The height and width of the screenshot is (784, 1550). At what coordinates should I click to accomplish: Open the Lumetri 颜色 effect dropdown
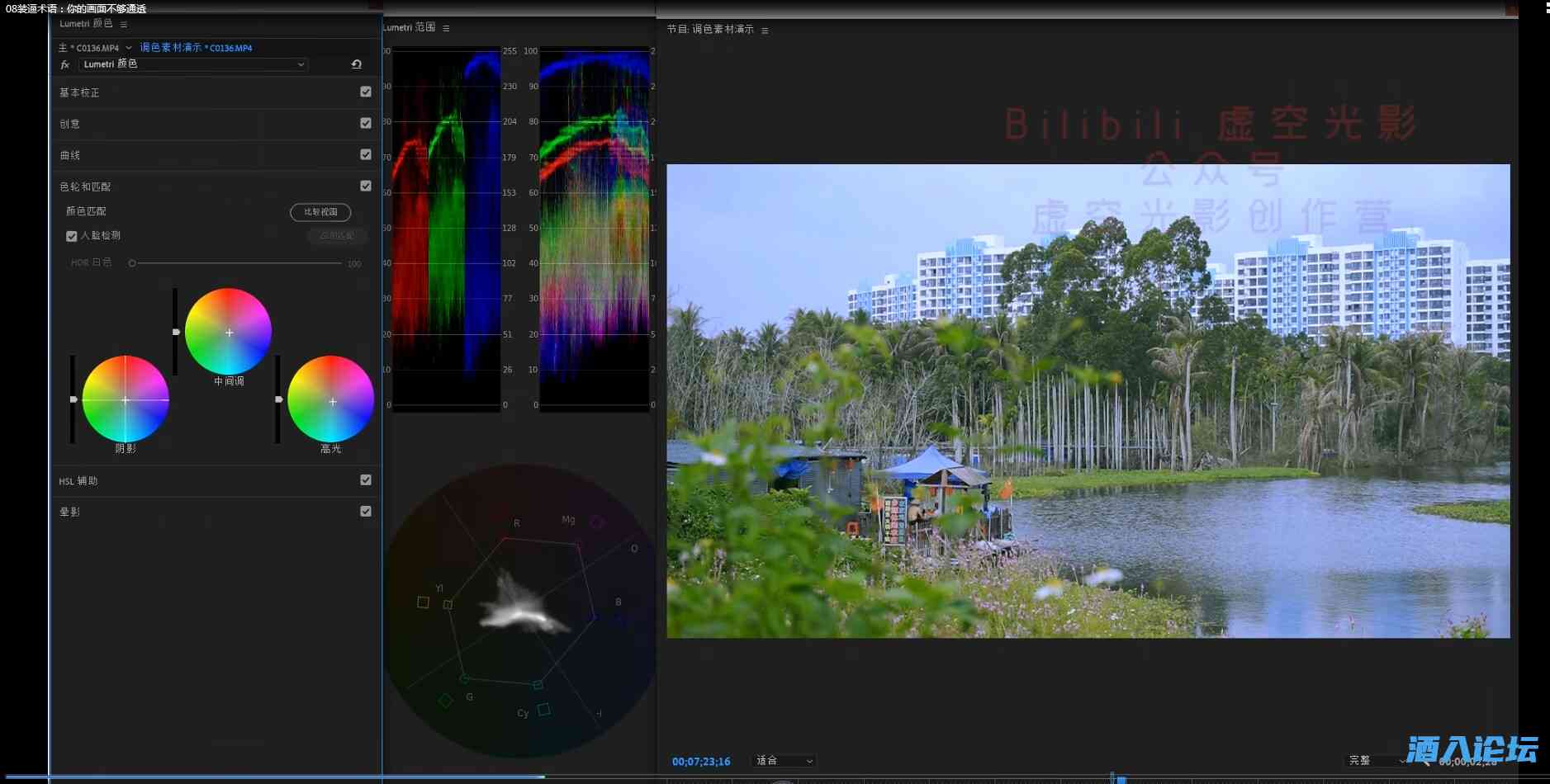point(193,64)
